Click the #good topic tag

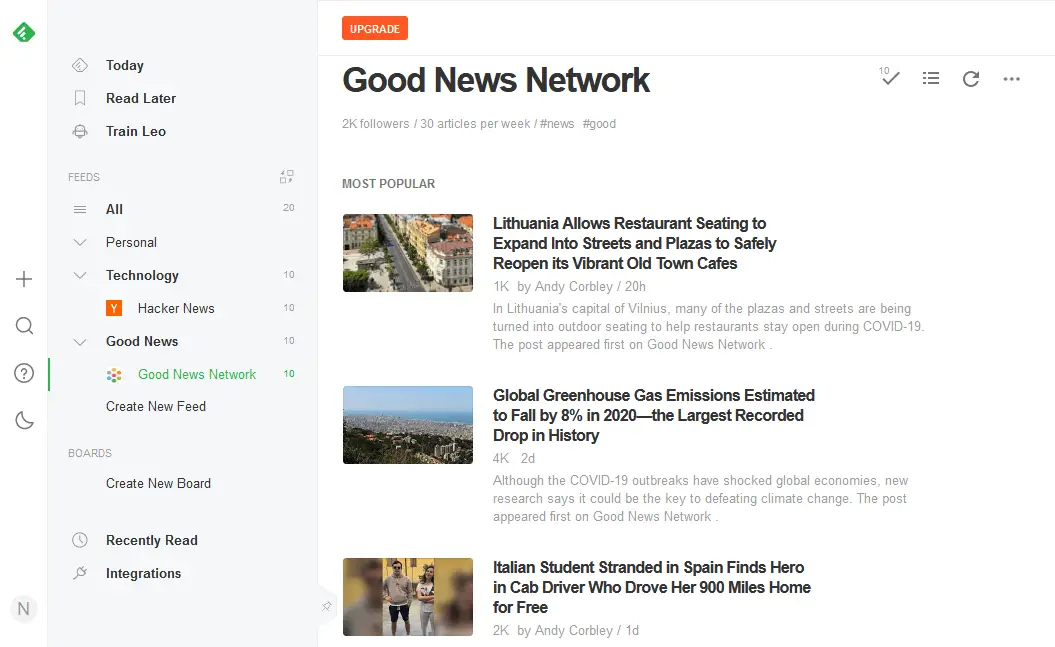(x=599, y=124)
